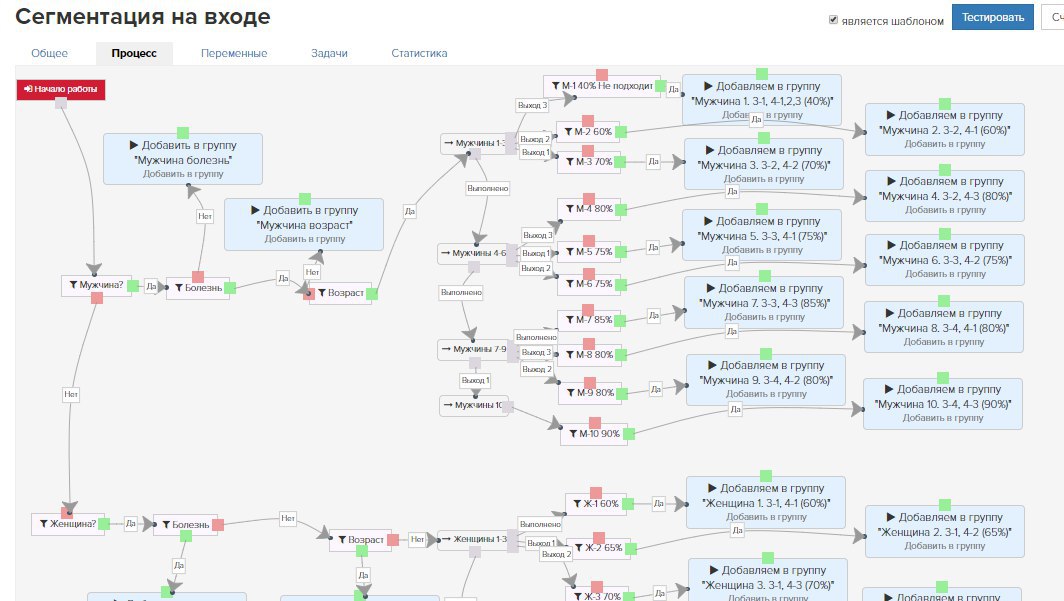Image resolution: width=1064 pixels, height=601 pixels.
Task: Click arrow icon of Мужчины 1-3 node
Action: tap(449, 143)
